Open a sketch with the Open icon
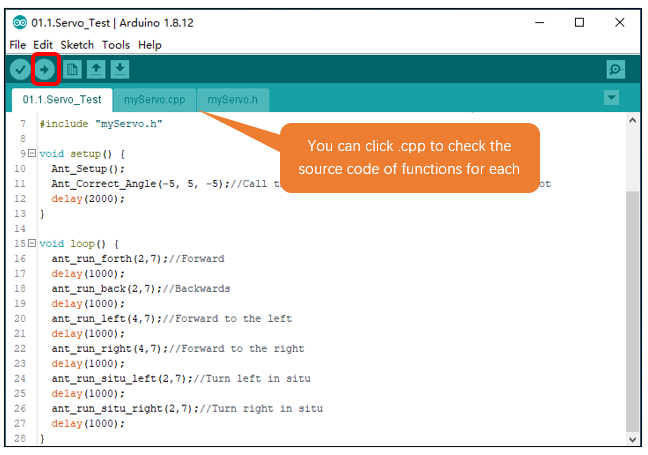This screenshot has height=455, width=648. [x=96, y=69]
